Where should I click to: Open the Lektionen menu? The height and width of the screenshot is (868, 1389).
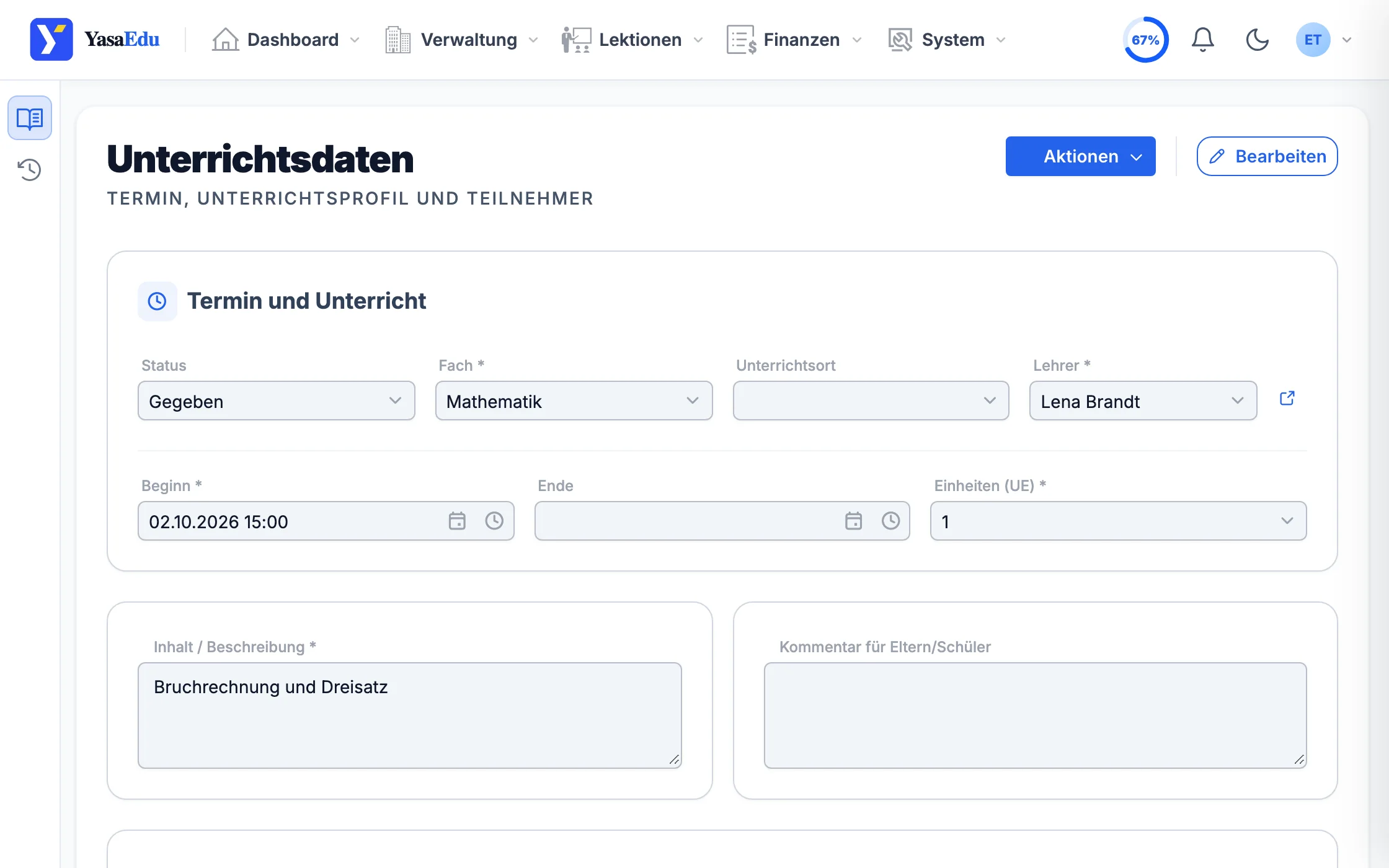632,40
